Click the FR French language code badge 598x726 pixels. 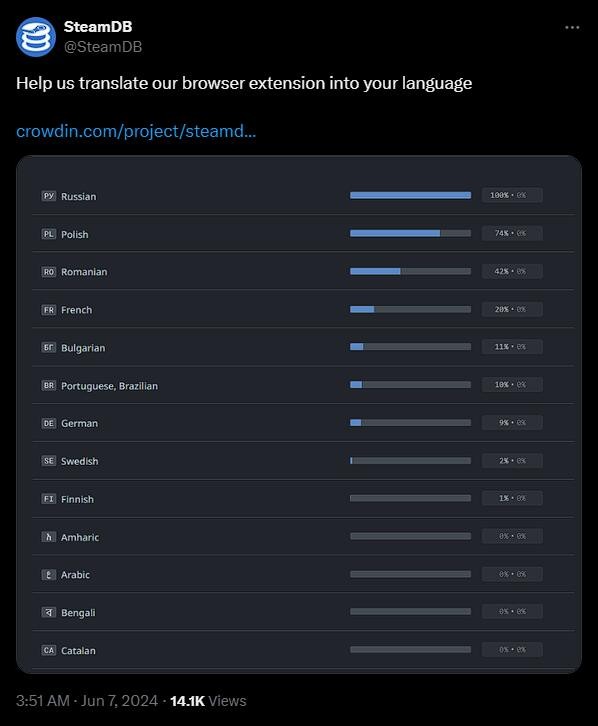click(49, 310)
